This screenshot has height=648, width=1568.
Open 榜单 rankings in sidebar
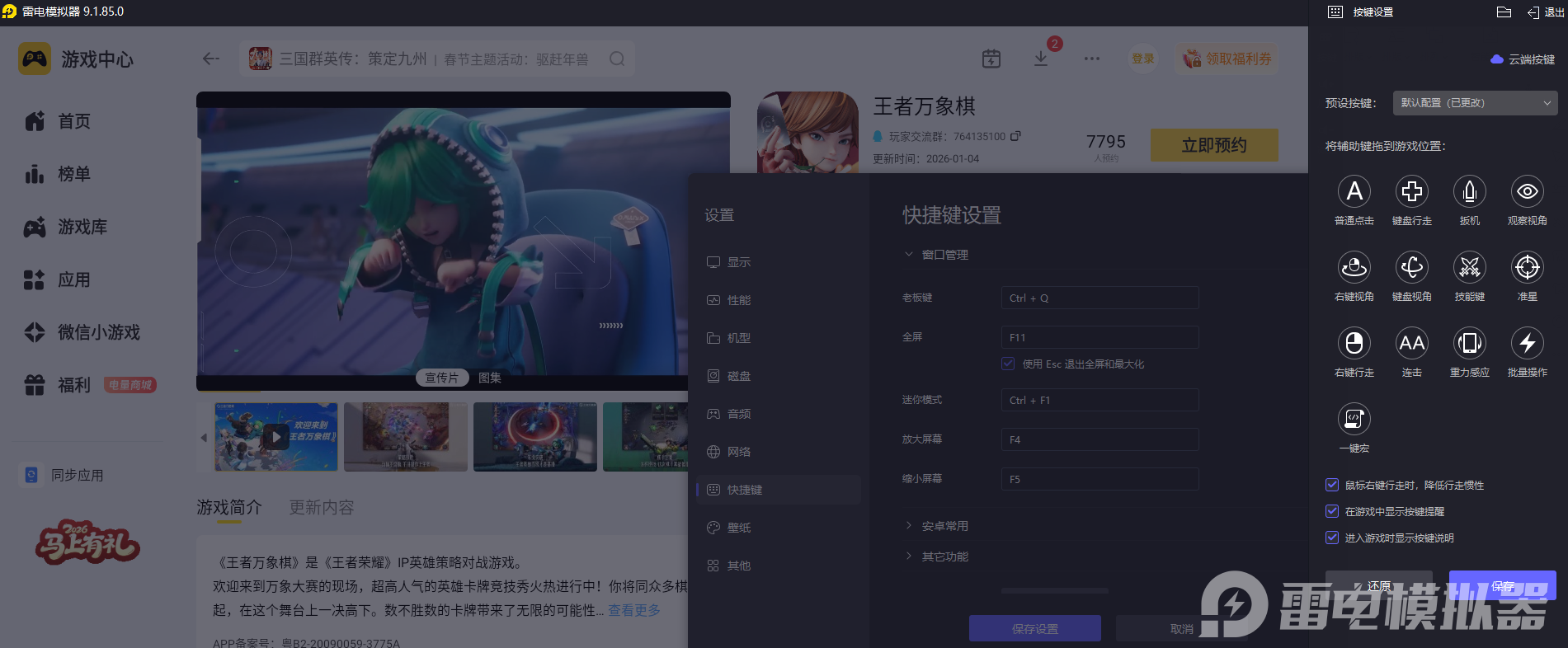tap(58, 174)
